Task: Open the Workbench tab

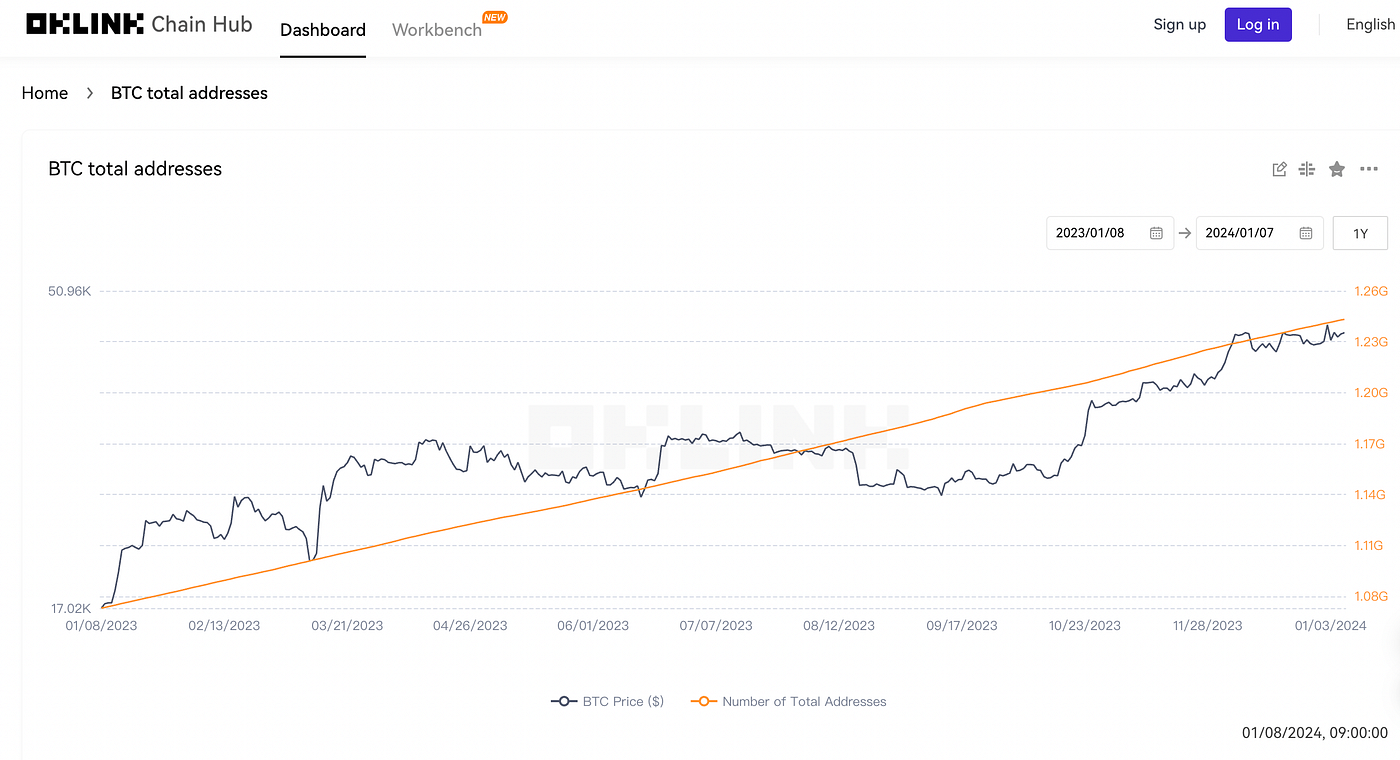Action: 436,30
